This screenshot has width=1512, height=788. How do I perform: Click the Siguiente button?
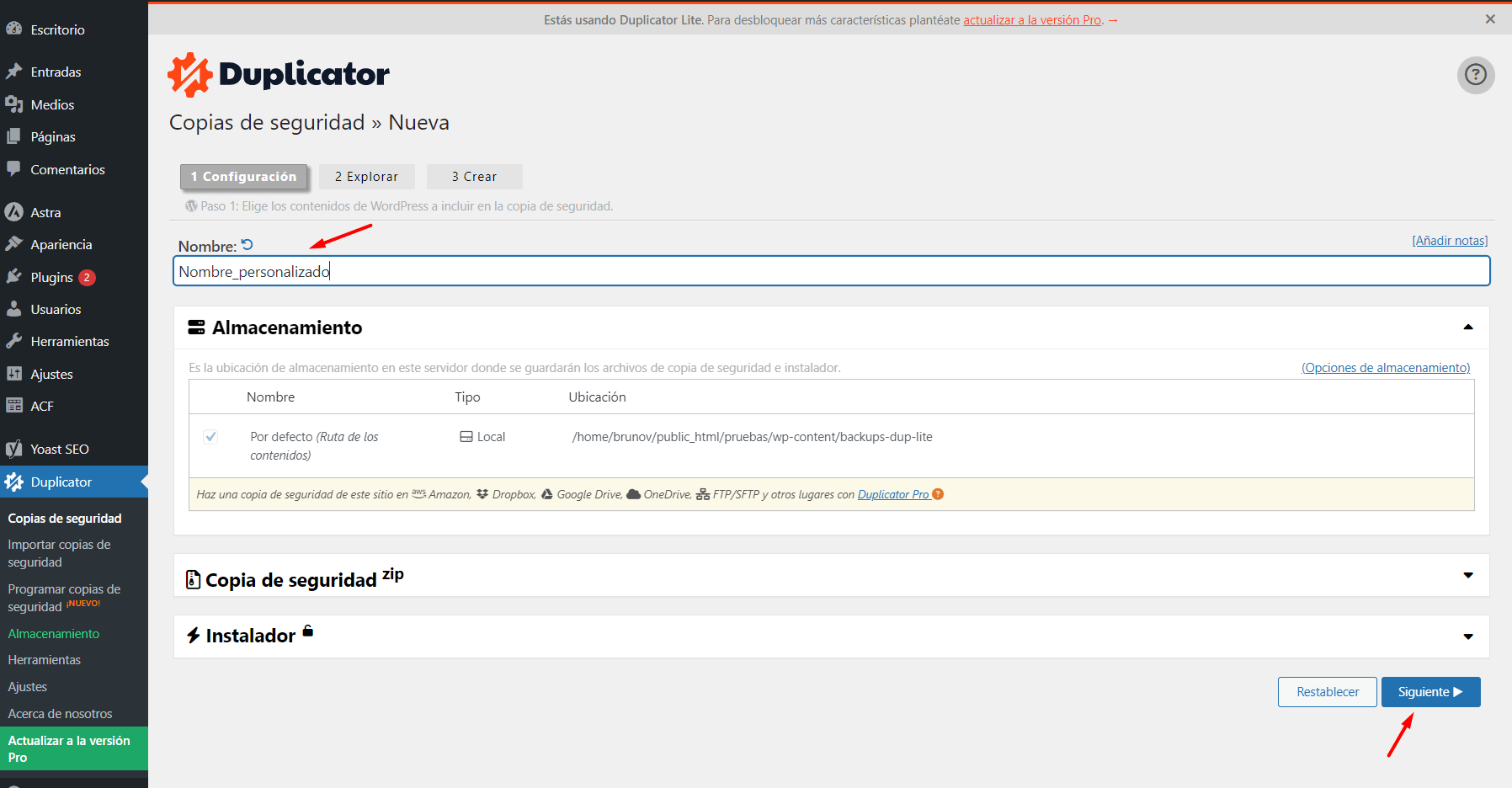coord(1430,692)
